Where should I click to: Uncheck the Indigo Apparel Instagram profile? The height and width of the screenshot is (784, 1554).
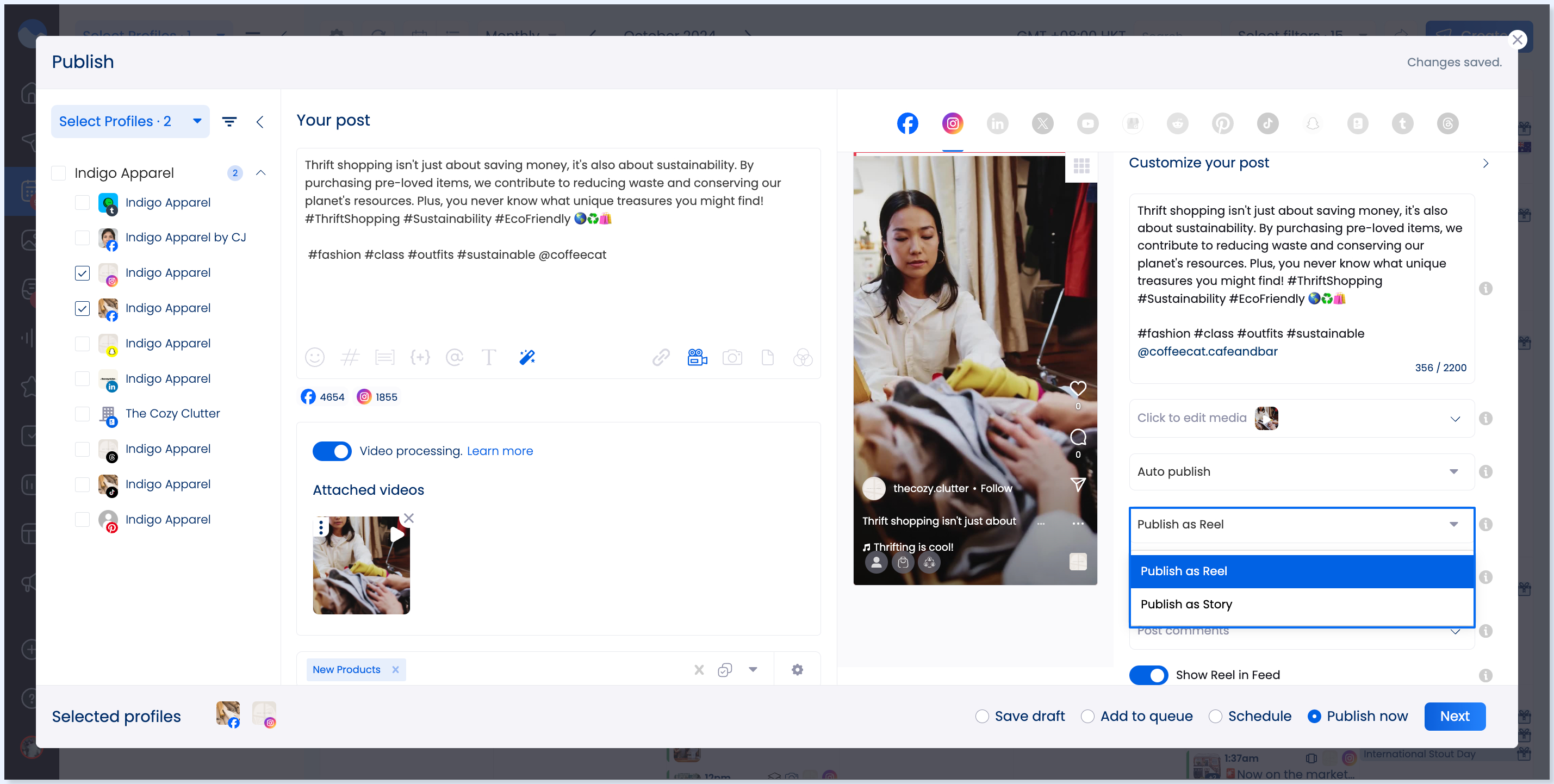pos(82,273)
